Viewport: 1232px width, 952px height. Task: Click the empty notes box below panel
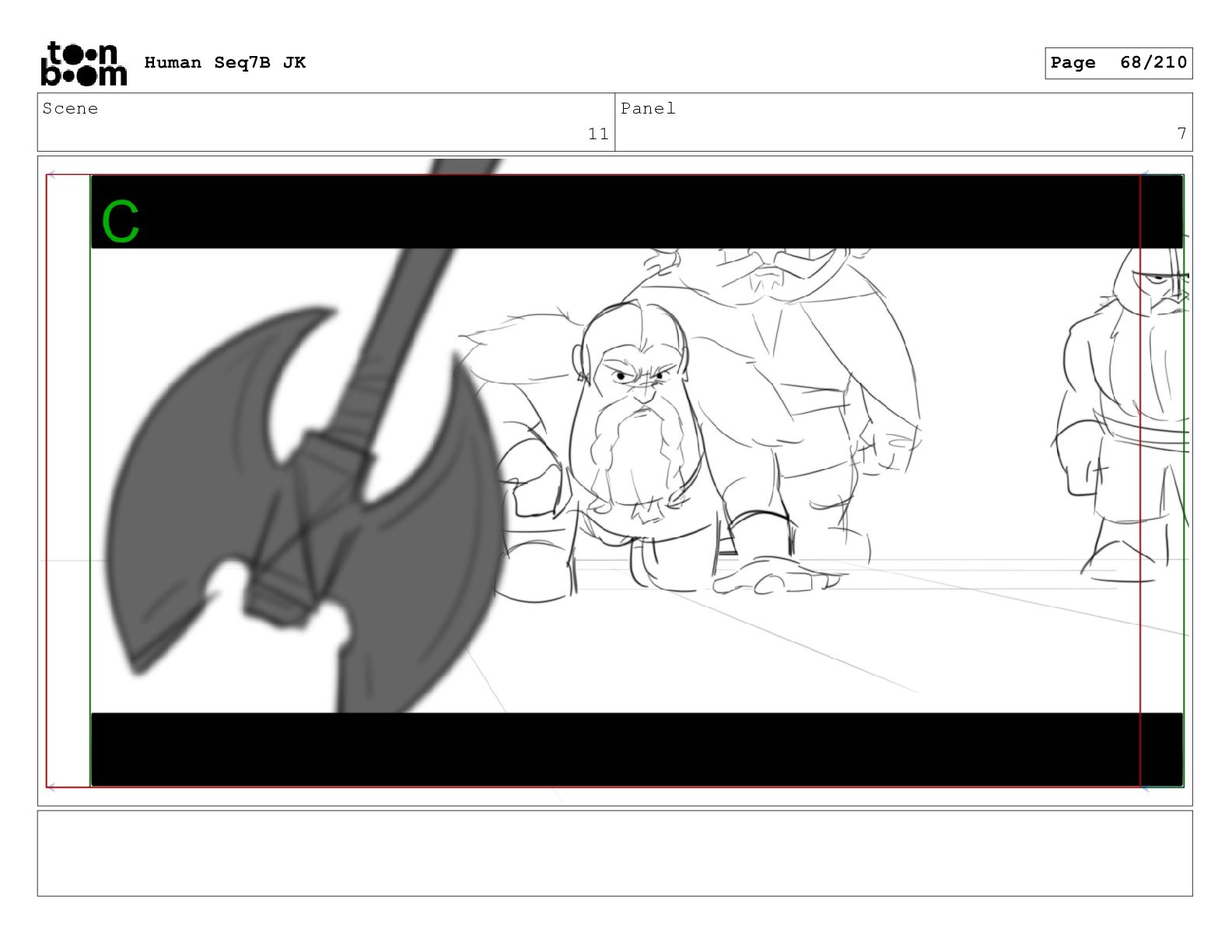click(x=614, y=853)
